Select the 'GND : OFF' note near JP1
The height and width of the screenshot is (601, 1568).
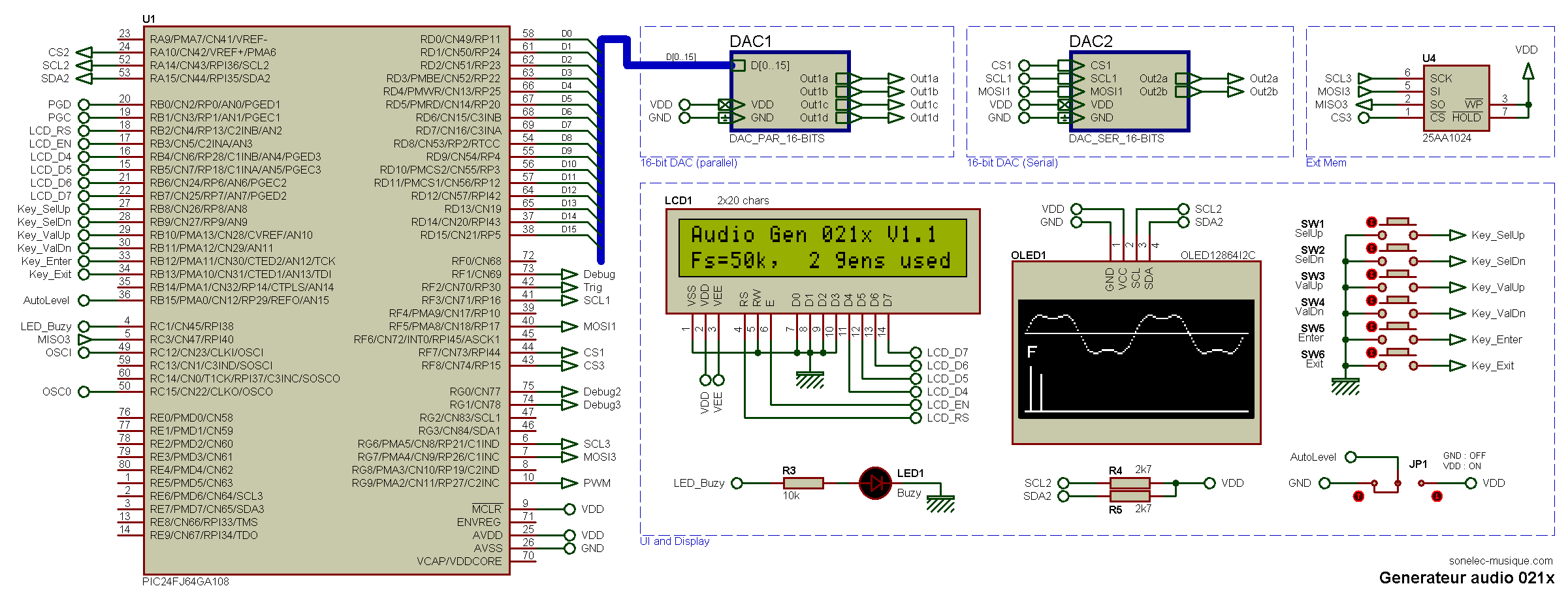coord(1464,455)
